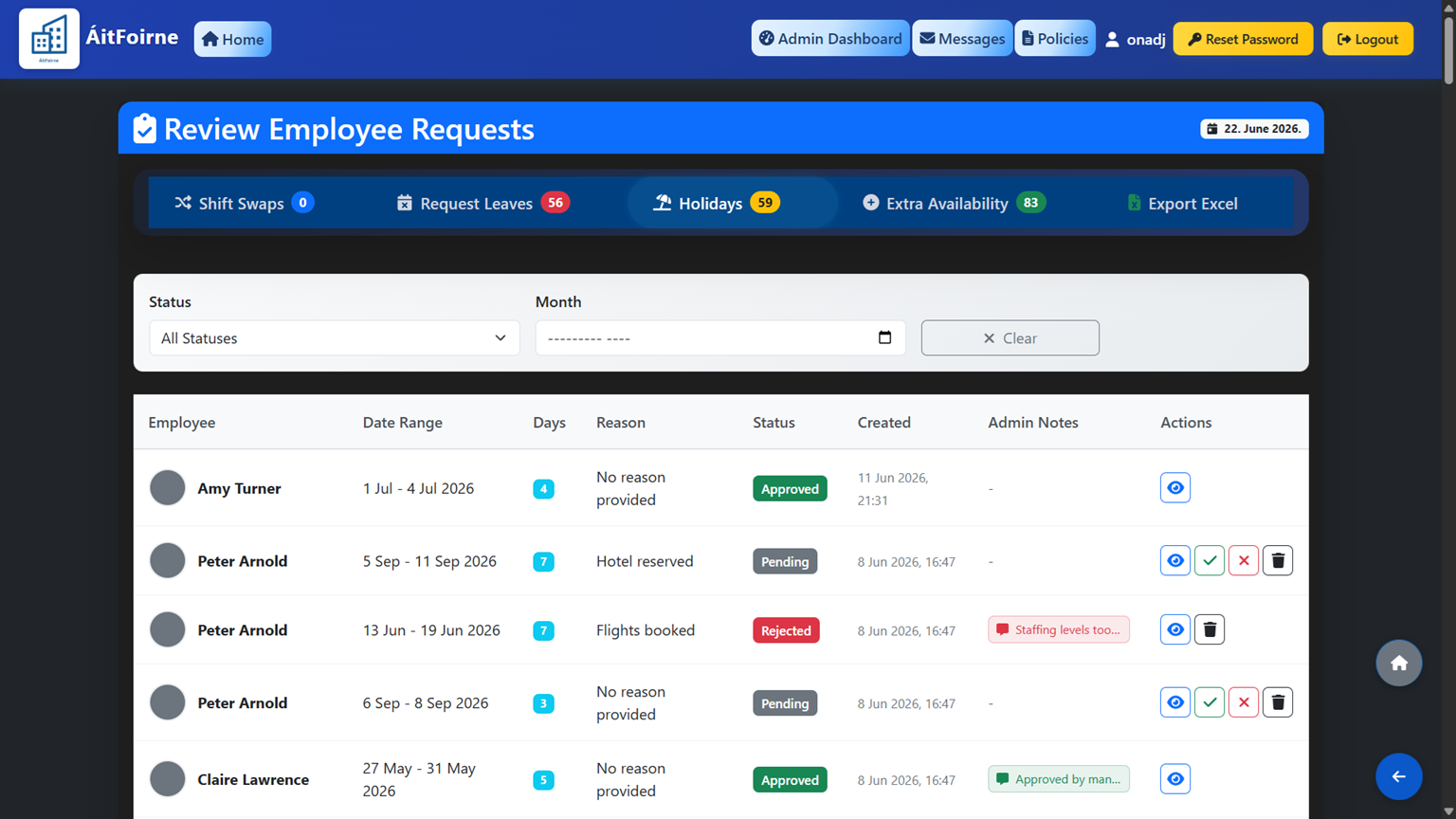View Peter Arnold's 6 Sep request
This screenshot has height=819, width=1456.
(1174, 702)
